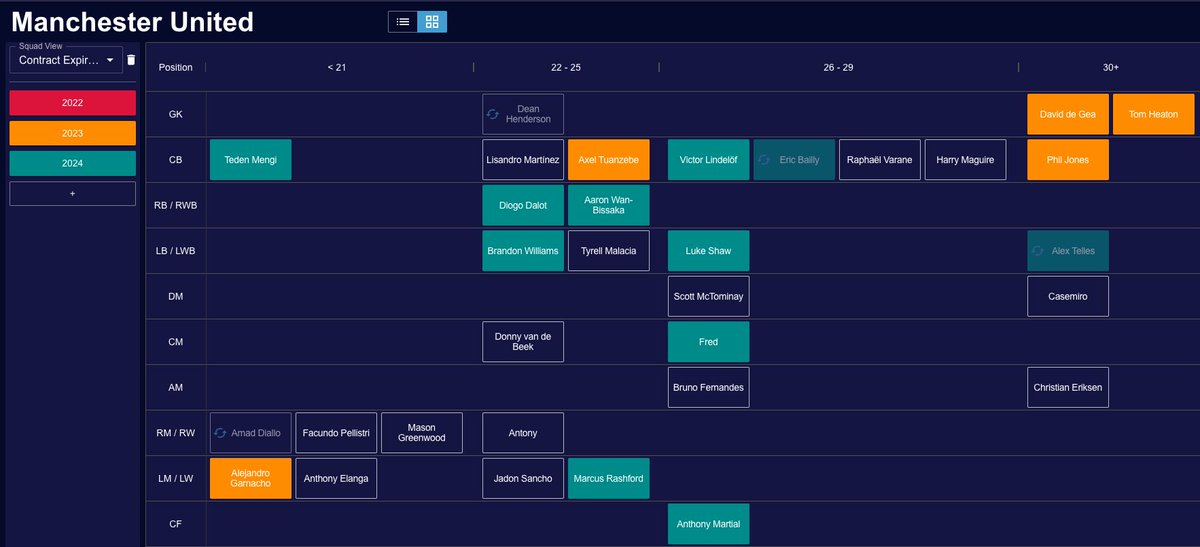This screenshot has width=1200, height=547.
Task: Click the < 21 age column header
Action: pos(337,68)
